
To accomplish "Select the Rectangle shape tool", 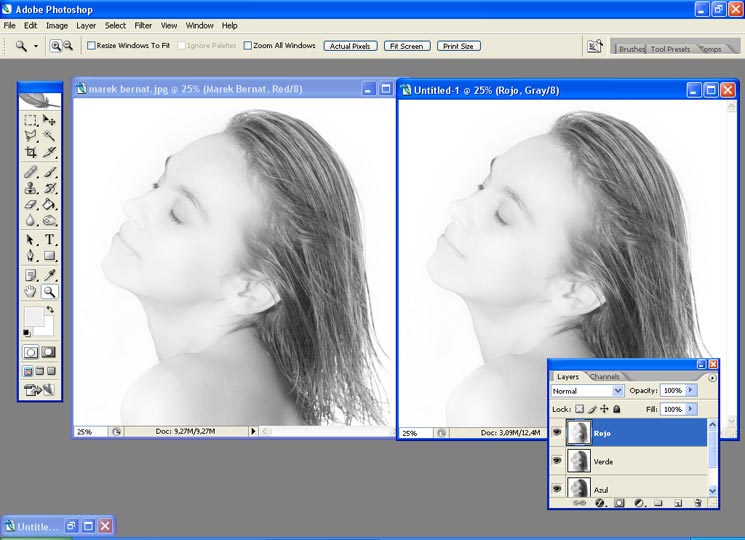I will coord(49,256).
